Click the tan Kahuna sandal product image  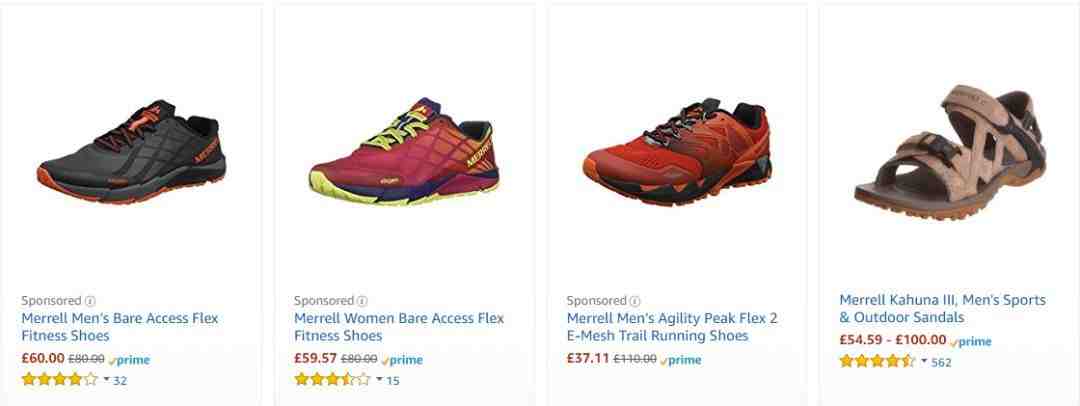950,152
